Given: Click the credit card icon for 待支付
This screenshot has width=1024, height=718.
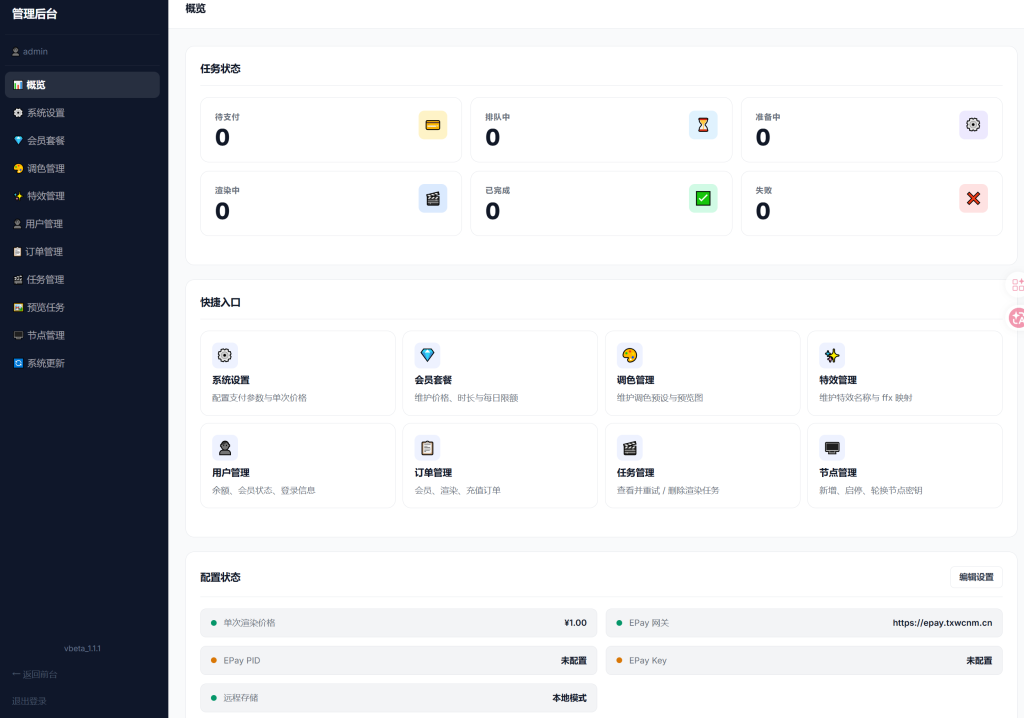Looking at the screenshot, I should point(432,125).
